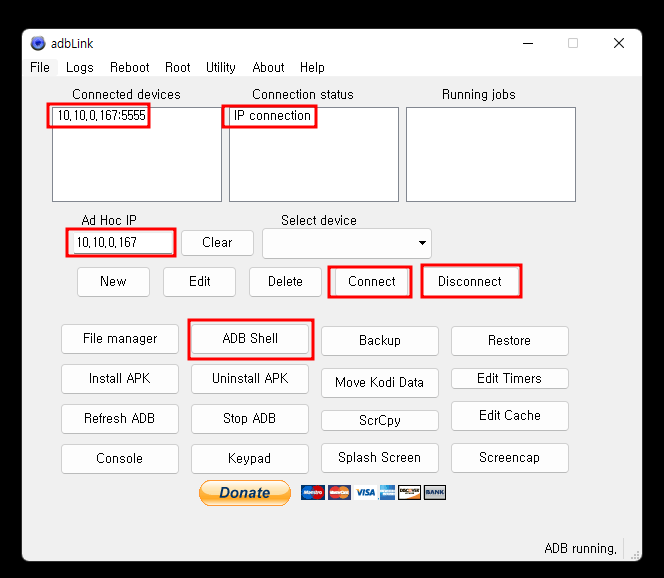Click the ADB running status text
The height and width of the screenshot is (578, 664).
[x=581, y=549]
